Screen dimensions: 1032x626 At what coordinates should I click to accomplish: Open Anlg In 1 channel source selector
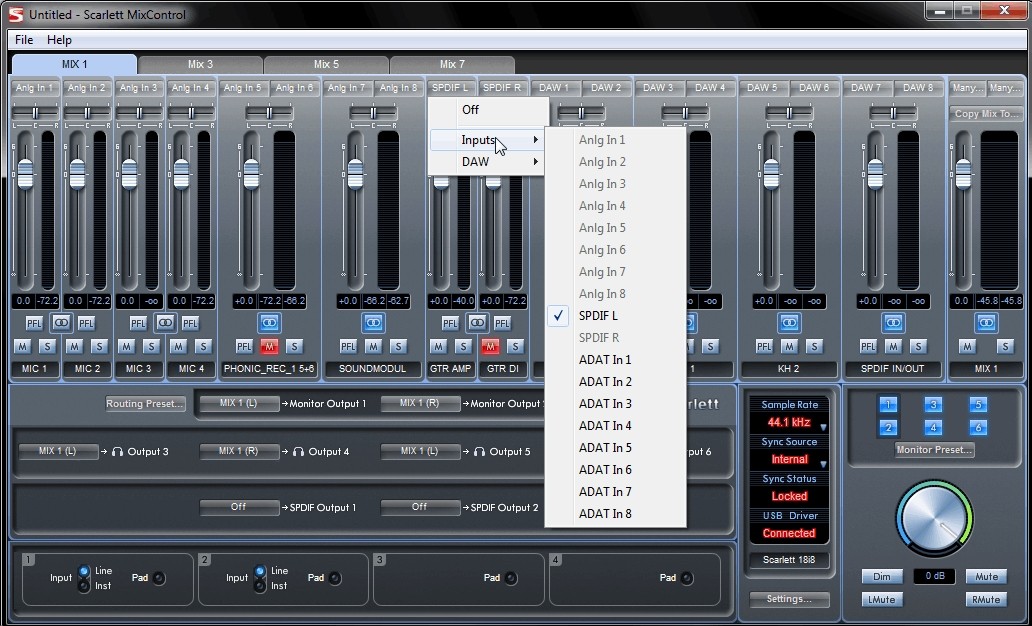35,88
